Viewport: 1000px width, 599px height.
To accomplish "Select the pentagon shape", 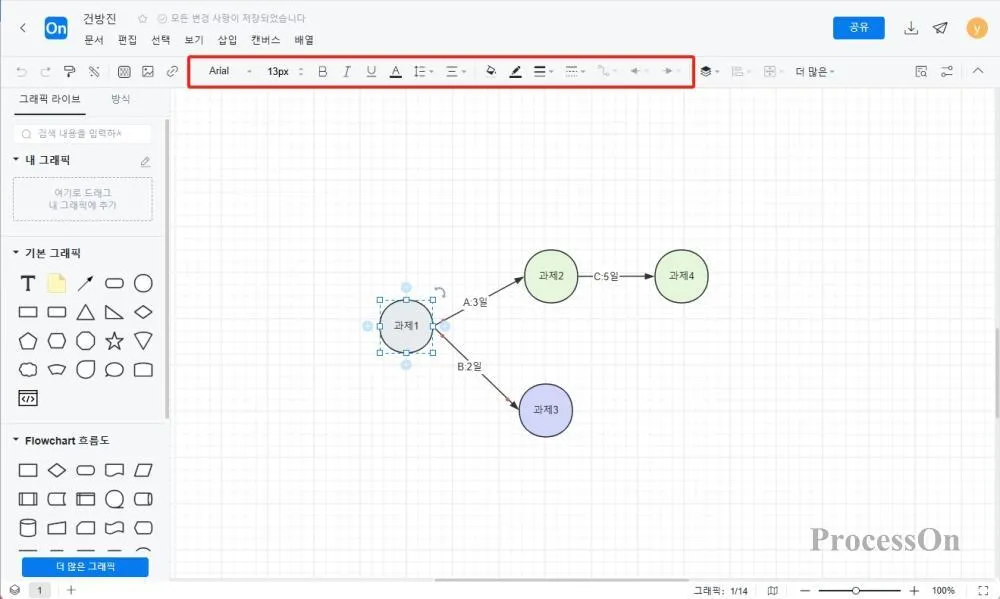I will [x=27, y=341].
